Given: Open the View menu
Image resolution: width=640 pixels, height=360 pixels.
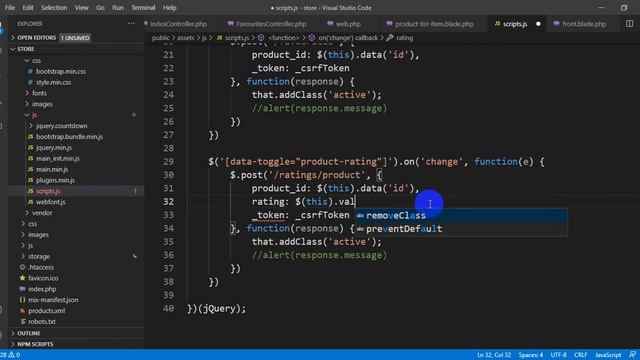Looking at the screenshot, I should click(x=81, y=8).
